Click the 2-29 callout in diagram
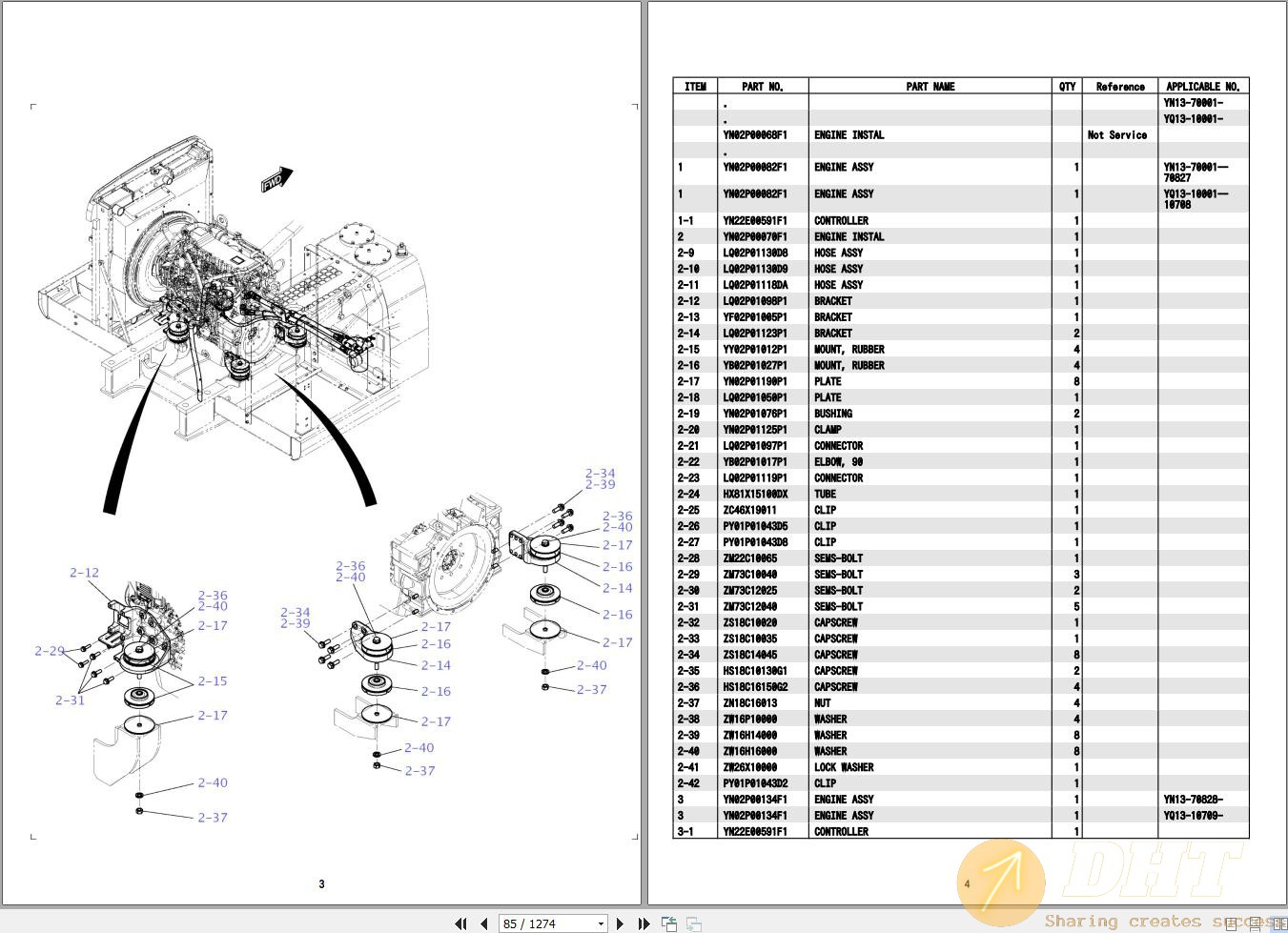 click(x=50, y=651)
